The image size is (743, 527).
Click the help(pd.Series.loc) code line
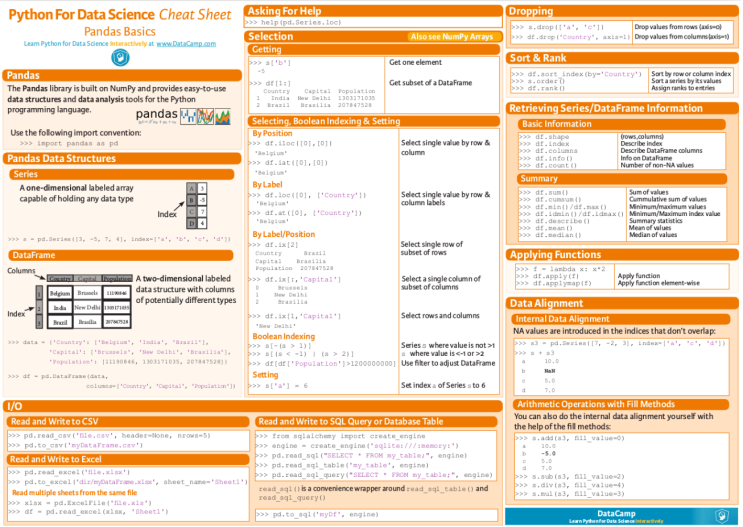294,22
